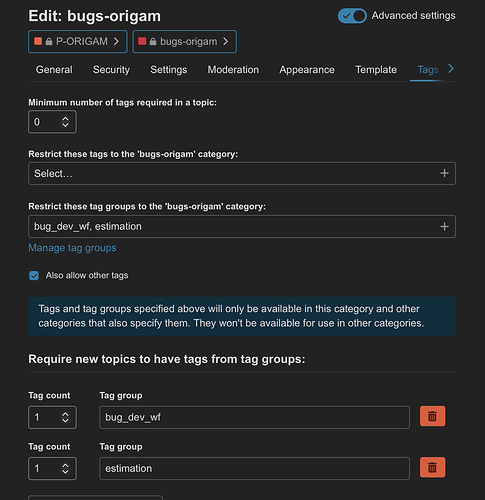The image size is (485, 500).
Task: Switch to the Moderation tab
Action: (233, 70)
